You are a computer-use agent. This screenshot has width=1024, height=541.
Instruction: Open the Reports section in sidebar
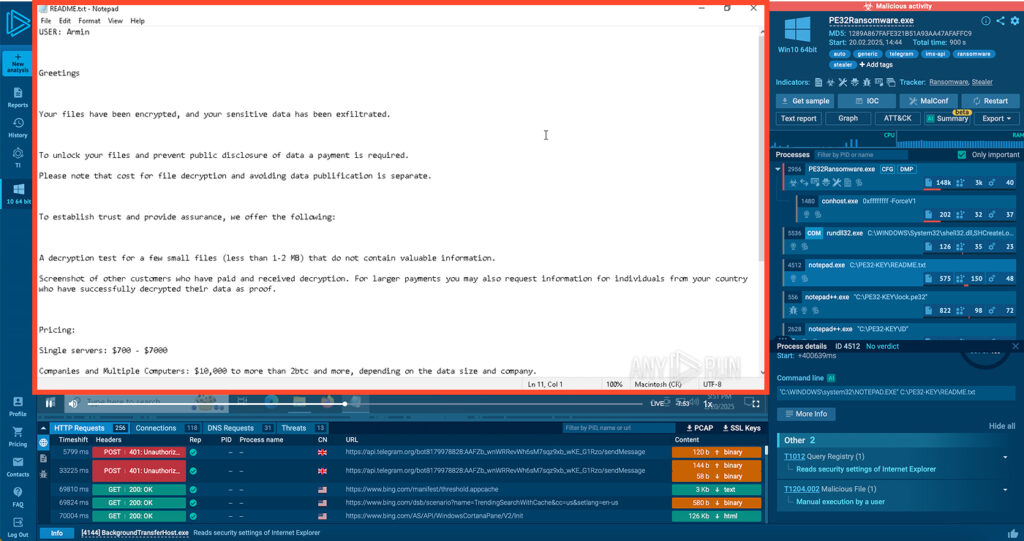pyautogui.click(x=17, y=98)
